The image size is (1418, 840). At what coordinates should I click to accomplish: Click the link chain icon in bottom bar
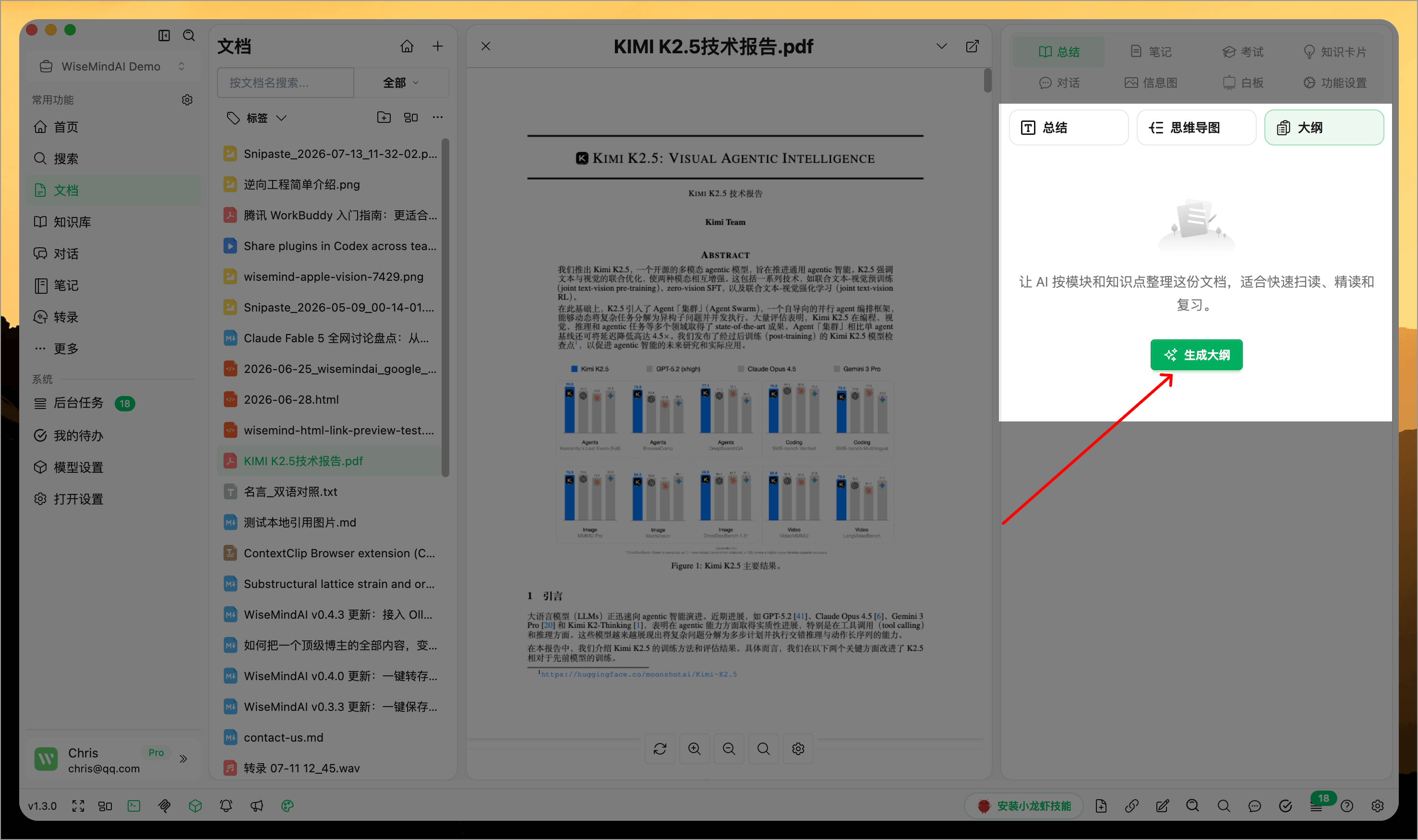1131,806
